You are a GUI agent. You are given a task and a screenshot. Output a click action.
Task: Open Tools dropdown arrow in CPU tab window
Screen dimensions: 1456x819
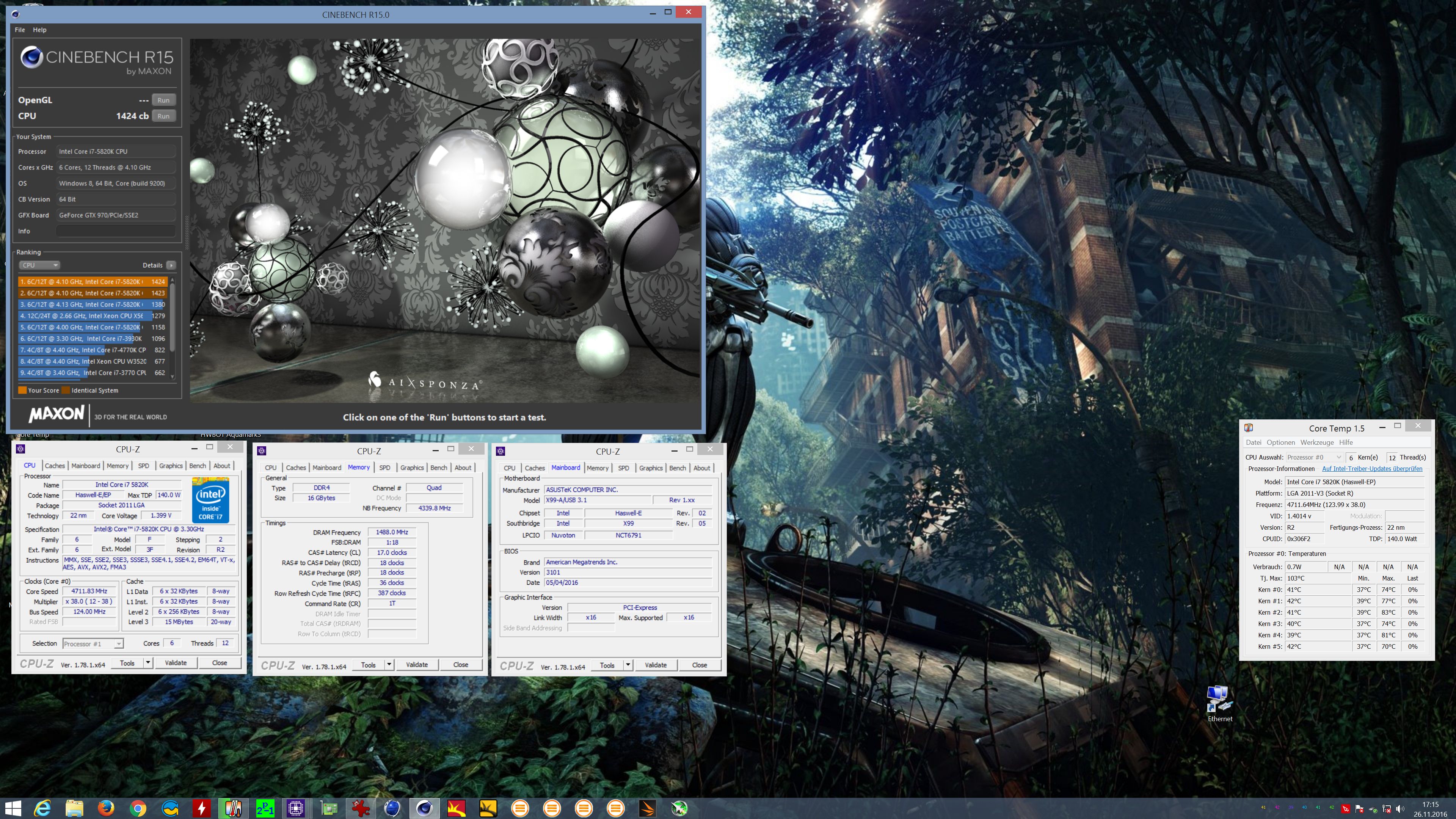tap(148, 662)
